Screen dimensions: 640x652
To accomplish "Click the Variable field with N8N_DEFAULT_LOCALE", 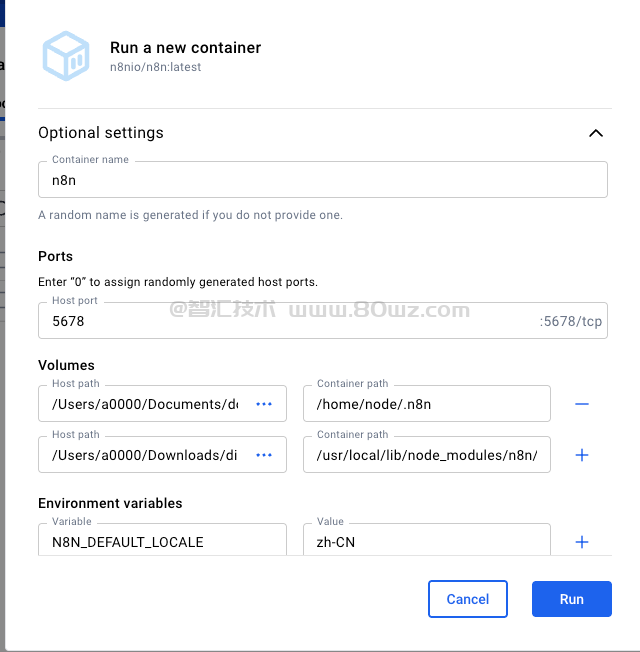I will coord(162,542).
